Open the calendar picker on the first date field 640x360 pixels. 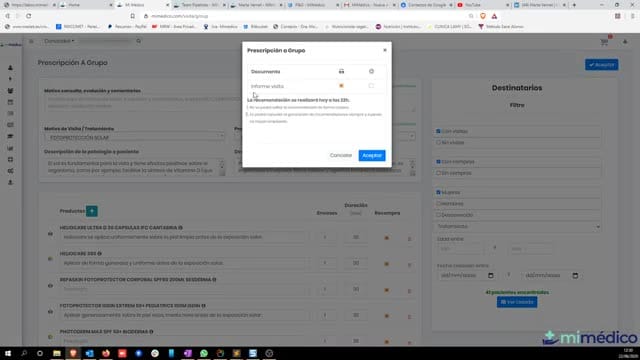[x=491, y=276]
